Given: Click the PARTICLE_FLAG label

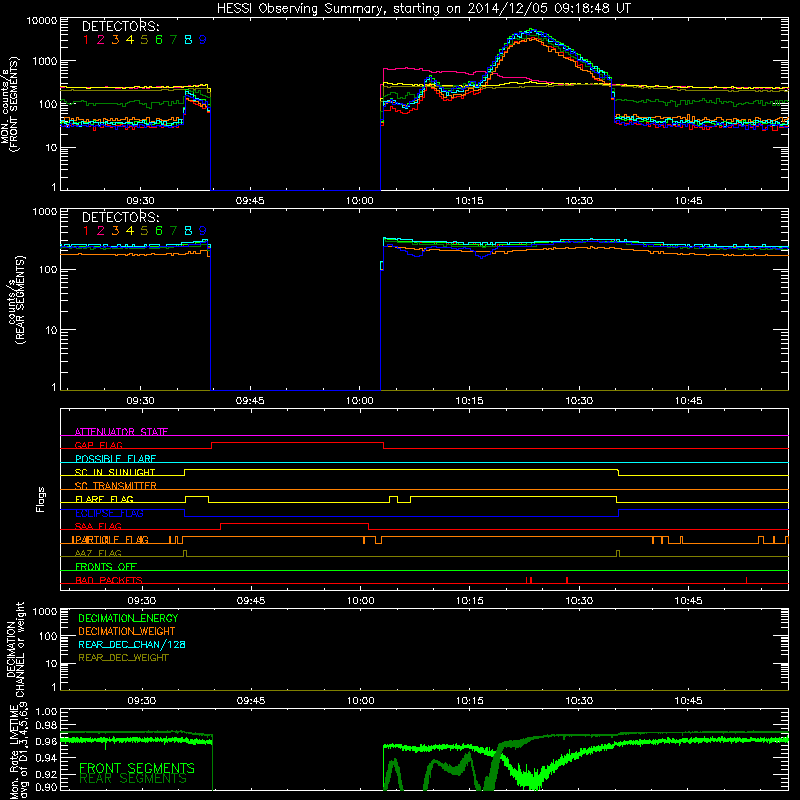Looking at the screenshot, I should (110, 540).
